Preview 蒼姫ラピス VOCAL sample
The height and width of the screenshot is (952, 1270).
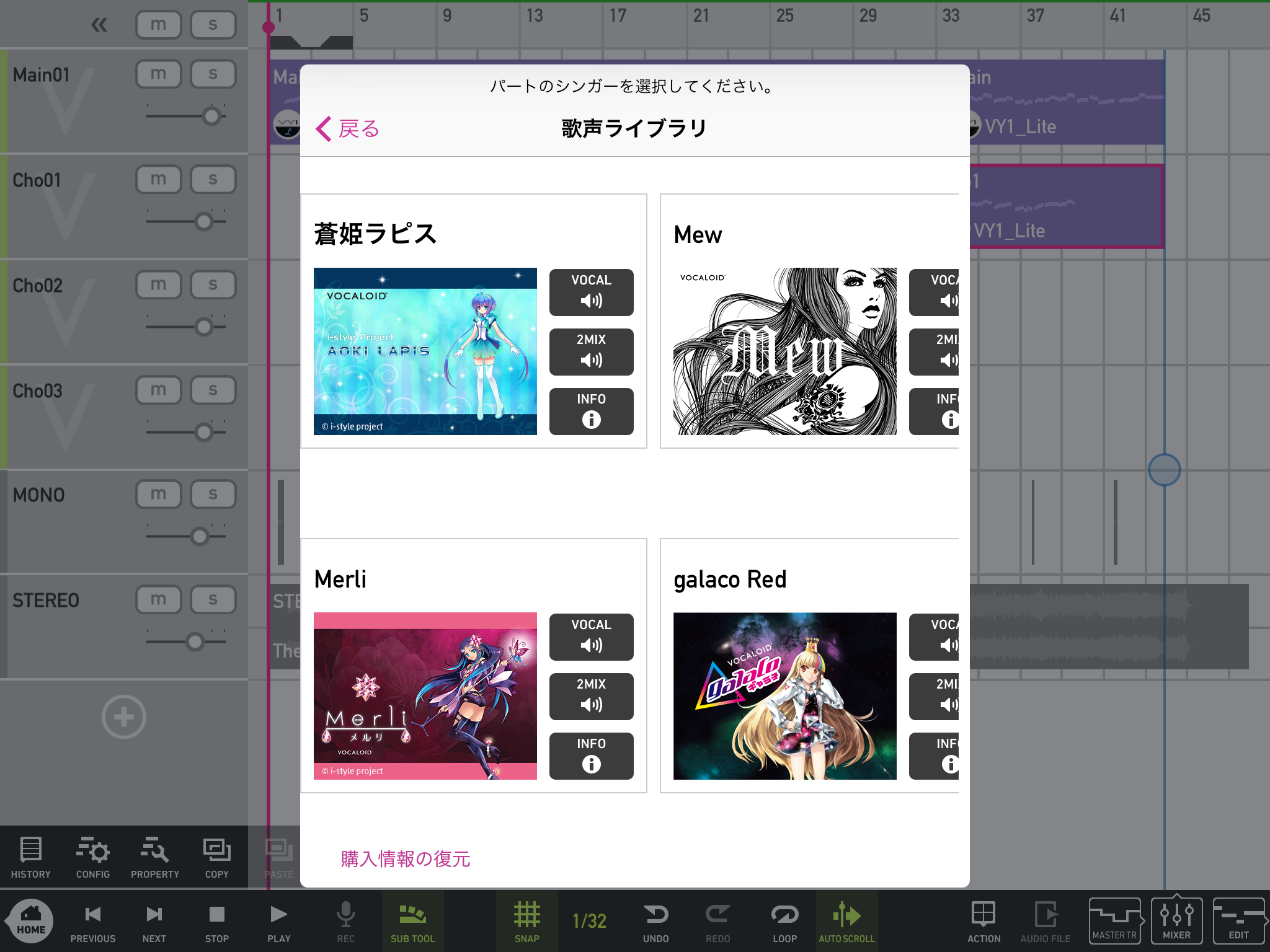pyautogui.click(x=592, y=293)
